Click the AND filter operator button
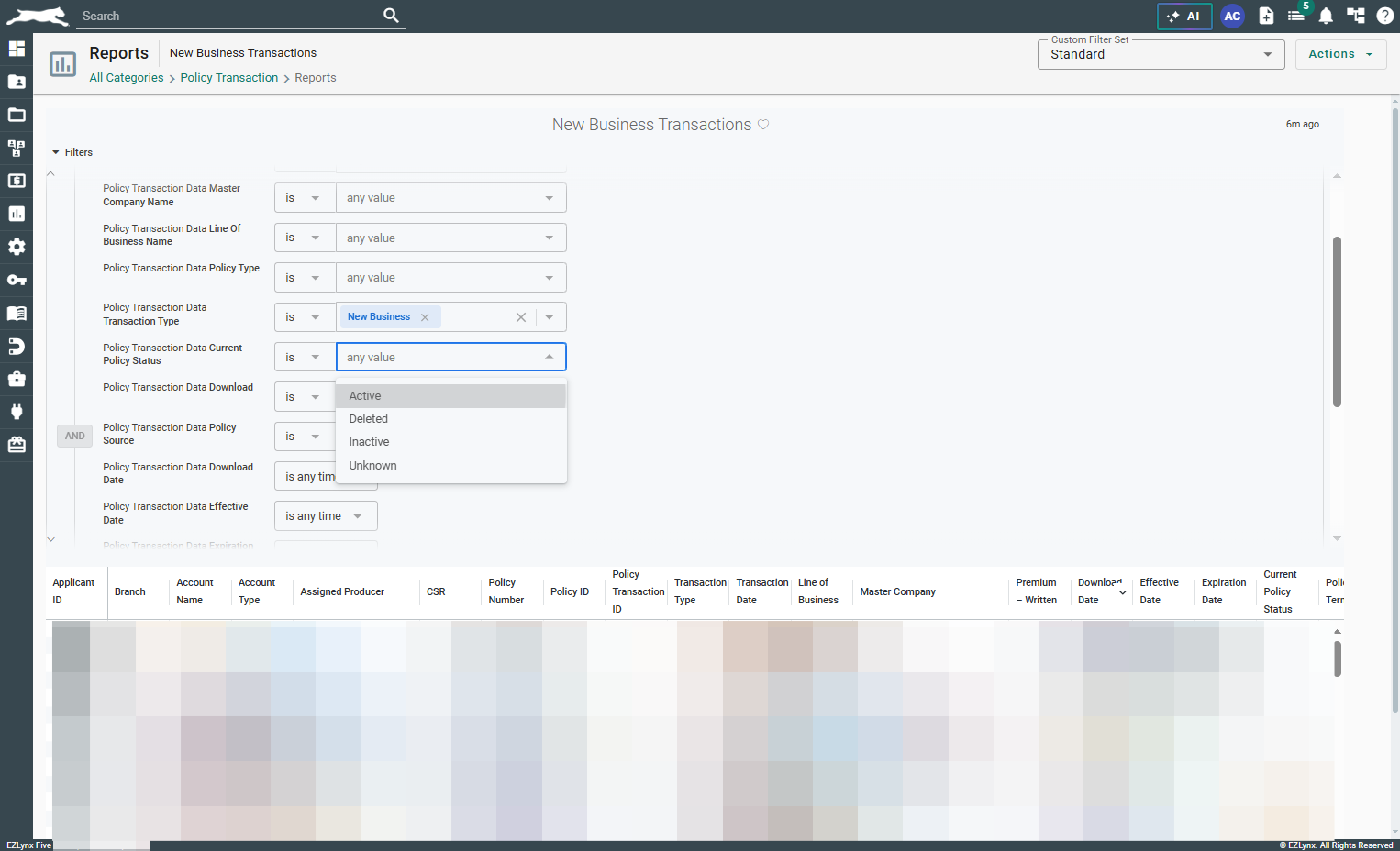The height and width of the screenshot is (851, 1400). 75,436
